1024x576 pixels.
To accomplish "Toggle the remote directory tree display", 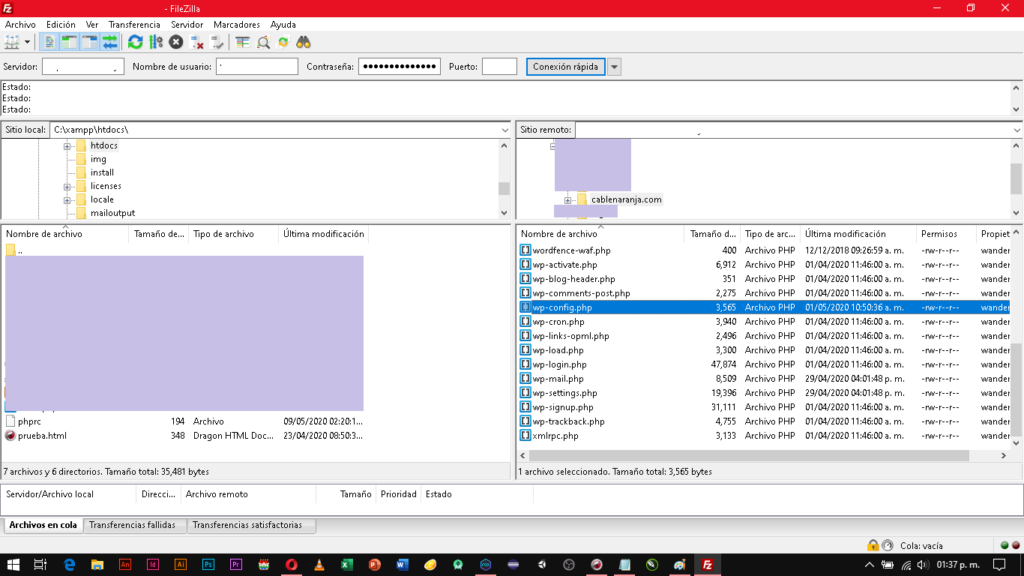I will click(89, 42).
